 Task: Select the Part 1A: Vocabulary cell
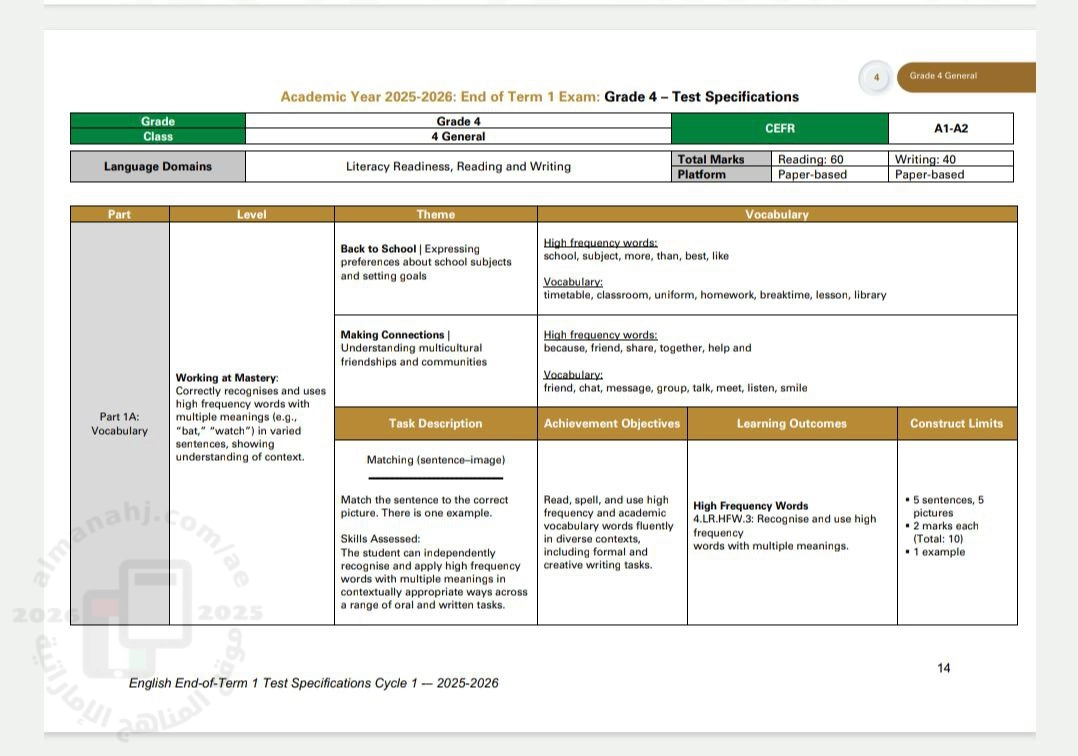119,424
